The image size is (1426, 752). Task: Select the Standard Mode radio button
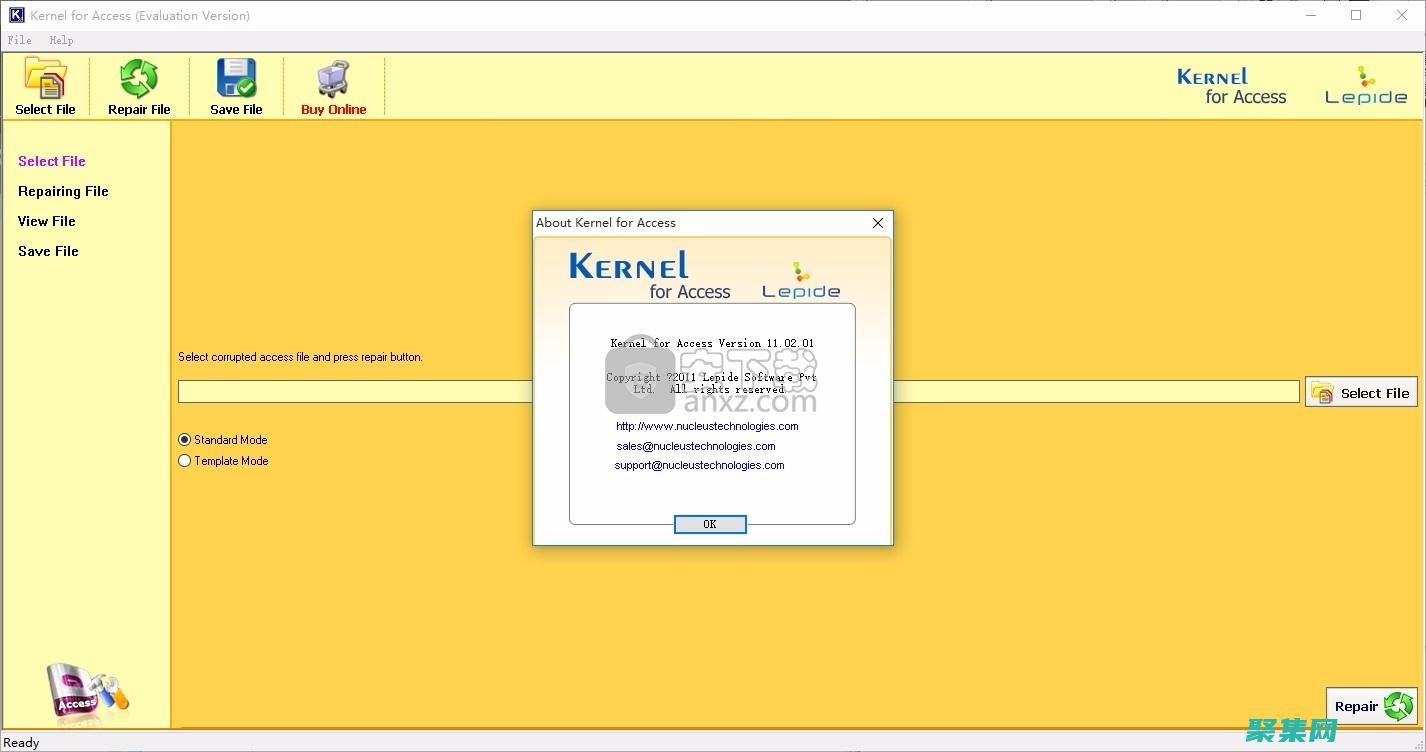(184, 440)
